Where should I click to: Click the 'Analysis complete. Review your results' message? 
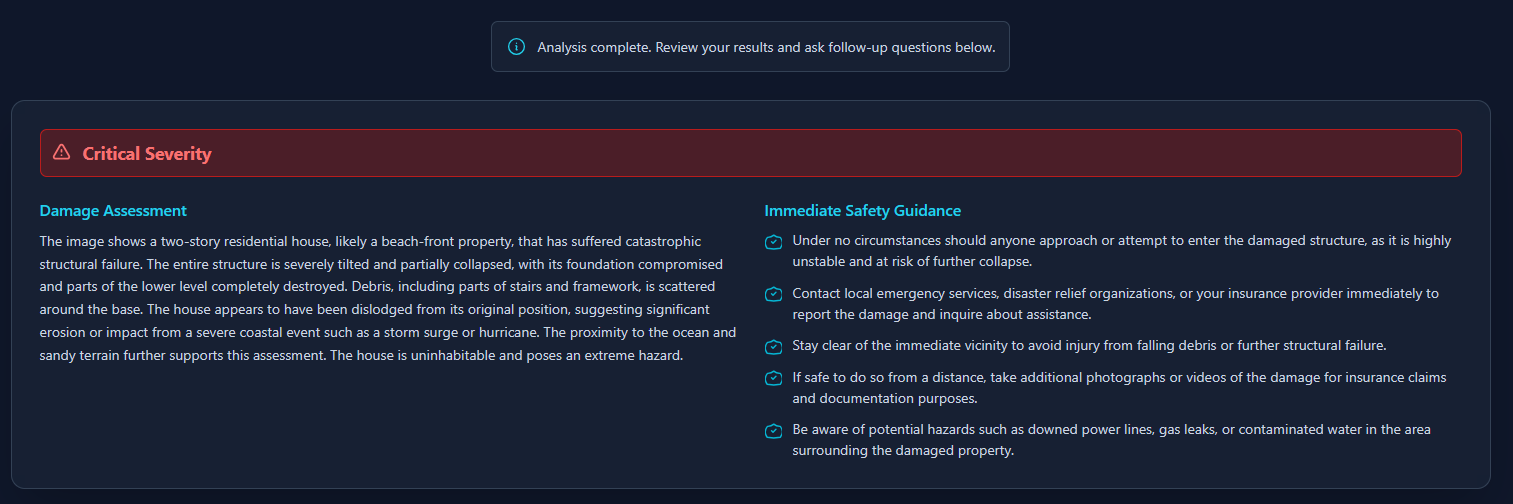click(766, 47)
